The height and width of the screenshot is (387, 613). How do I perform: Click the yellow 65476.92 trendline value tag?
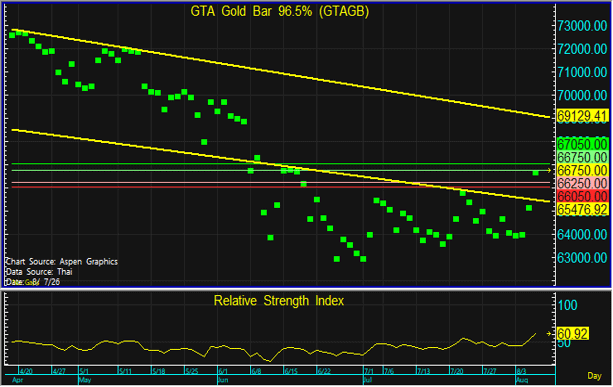582,210
